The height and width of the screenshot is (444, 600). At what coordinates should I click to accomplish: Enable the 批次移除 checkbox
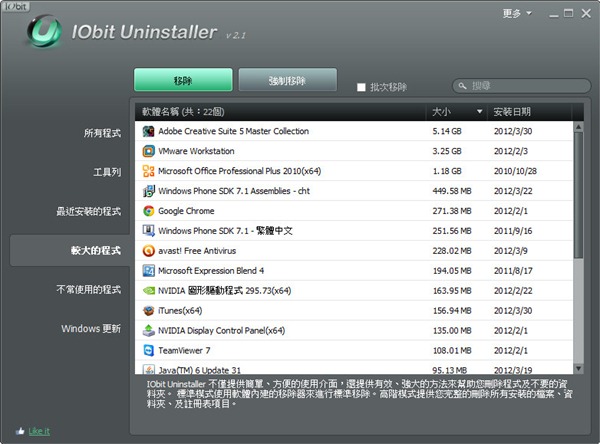coord(361,87)
